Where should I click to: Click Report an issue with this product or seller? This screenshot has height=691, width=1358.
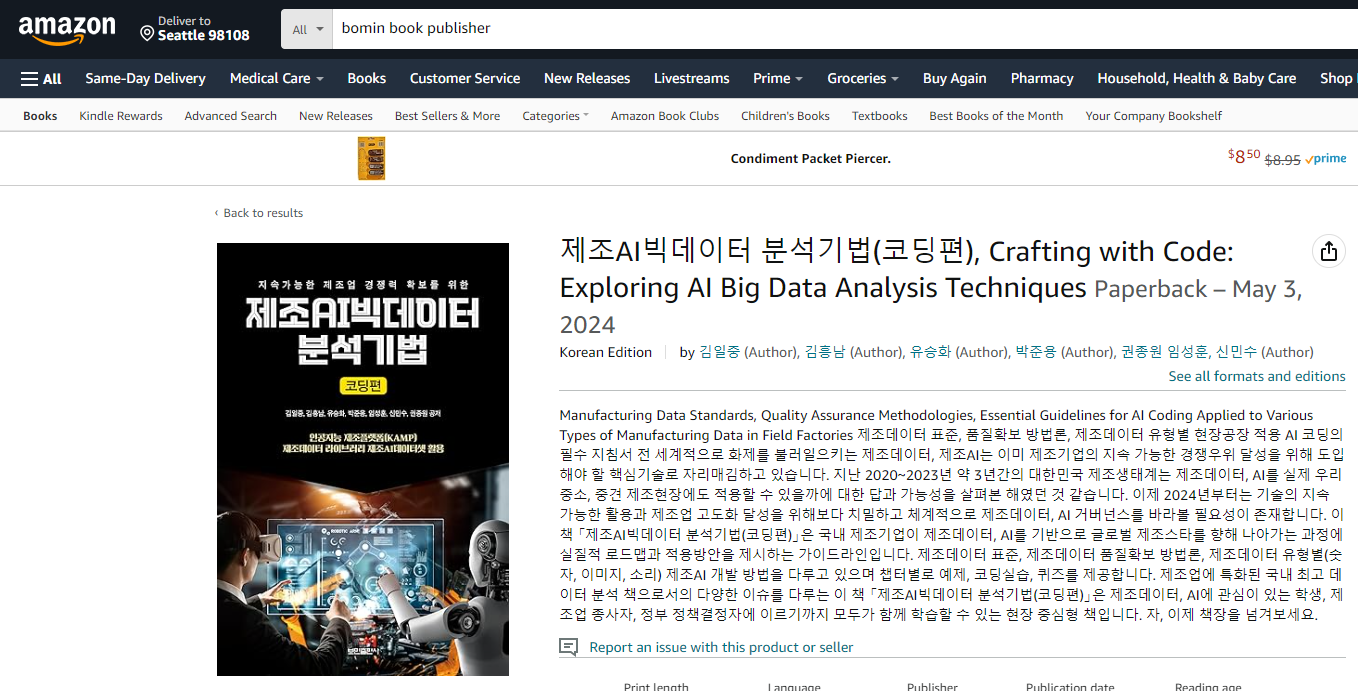tap(721, 647)
